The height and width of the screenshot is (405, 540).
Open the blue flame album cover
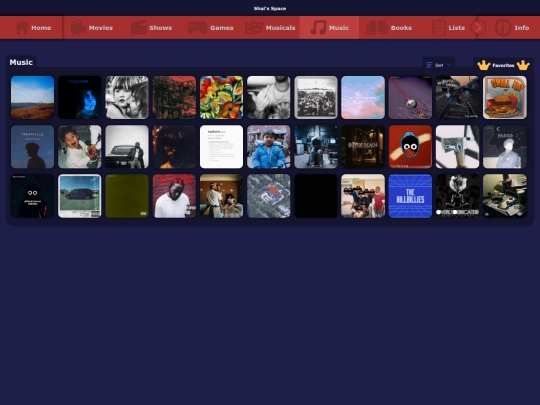pyautogui.click(x=80, y=97)
